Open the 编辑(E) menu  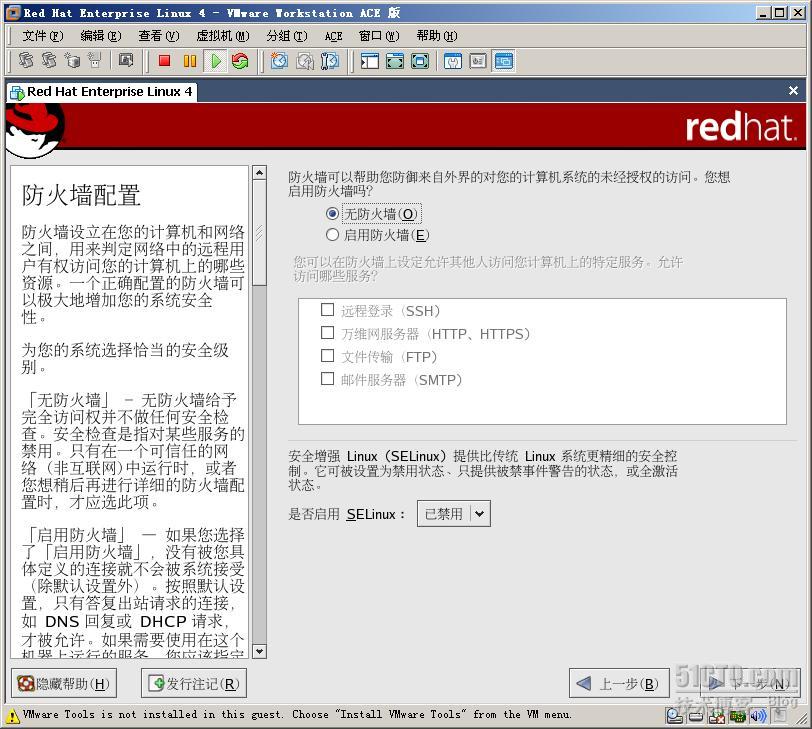tap(101, 36)
